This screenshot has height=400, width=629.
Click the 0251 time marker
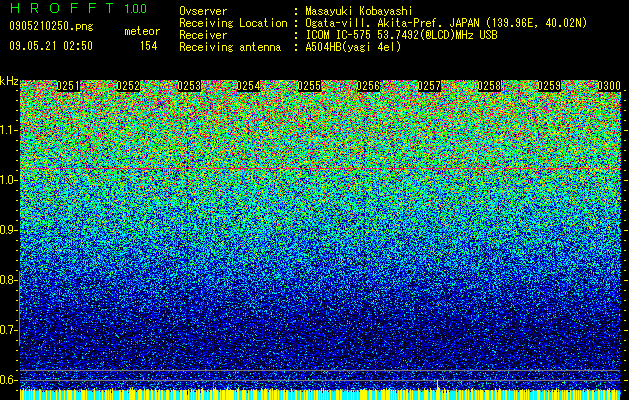click(x=68, y=86)
